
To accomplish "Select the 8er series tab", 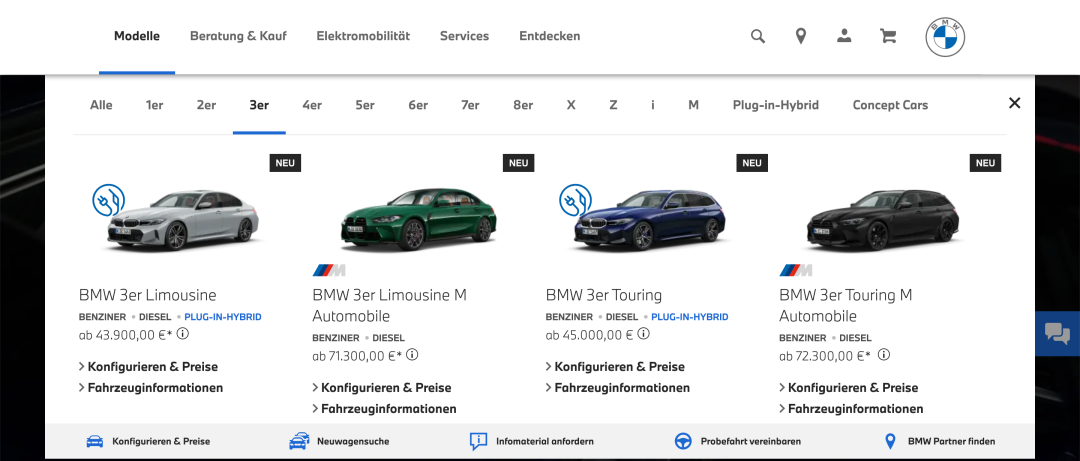I will pyautogui.click(x=523, y=105).
